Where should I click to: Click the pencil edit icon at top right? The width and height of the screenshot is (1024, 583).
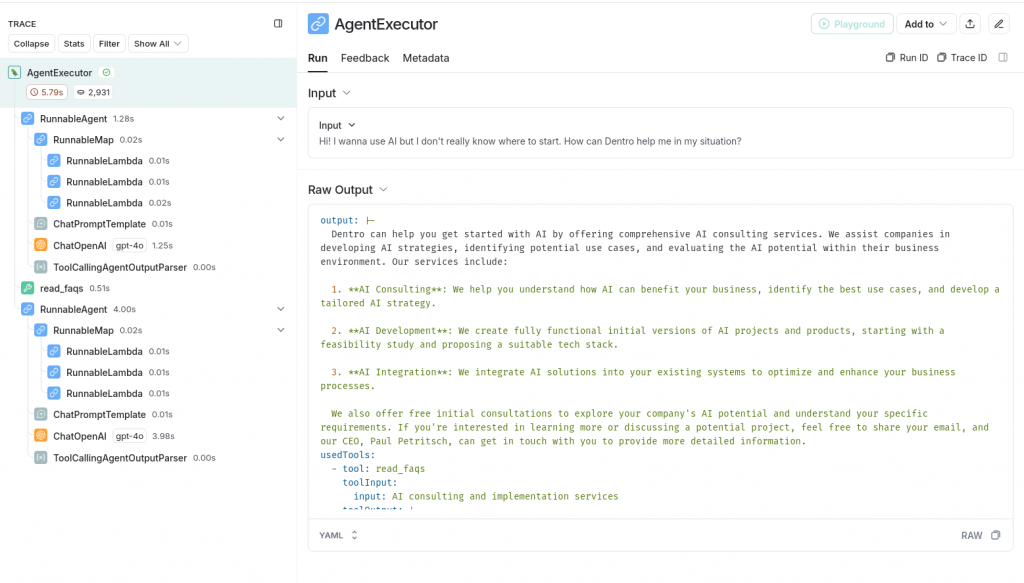pos(998,24)
